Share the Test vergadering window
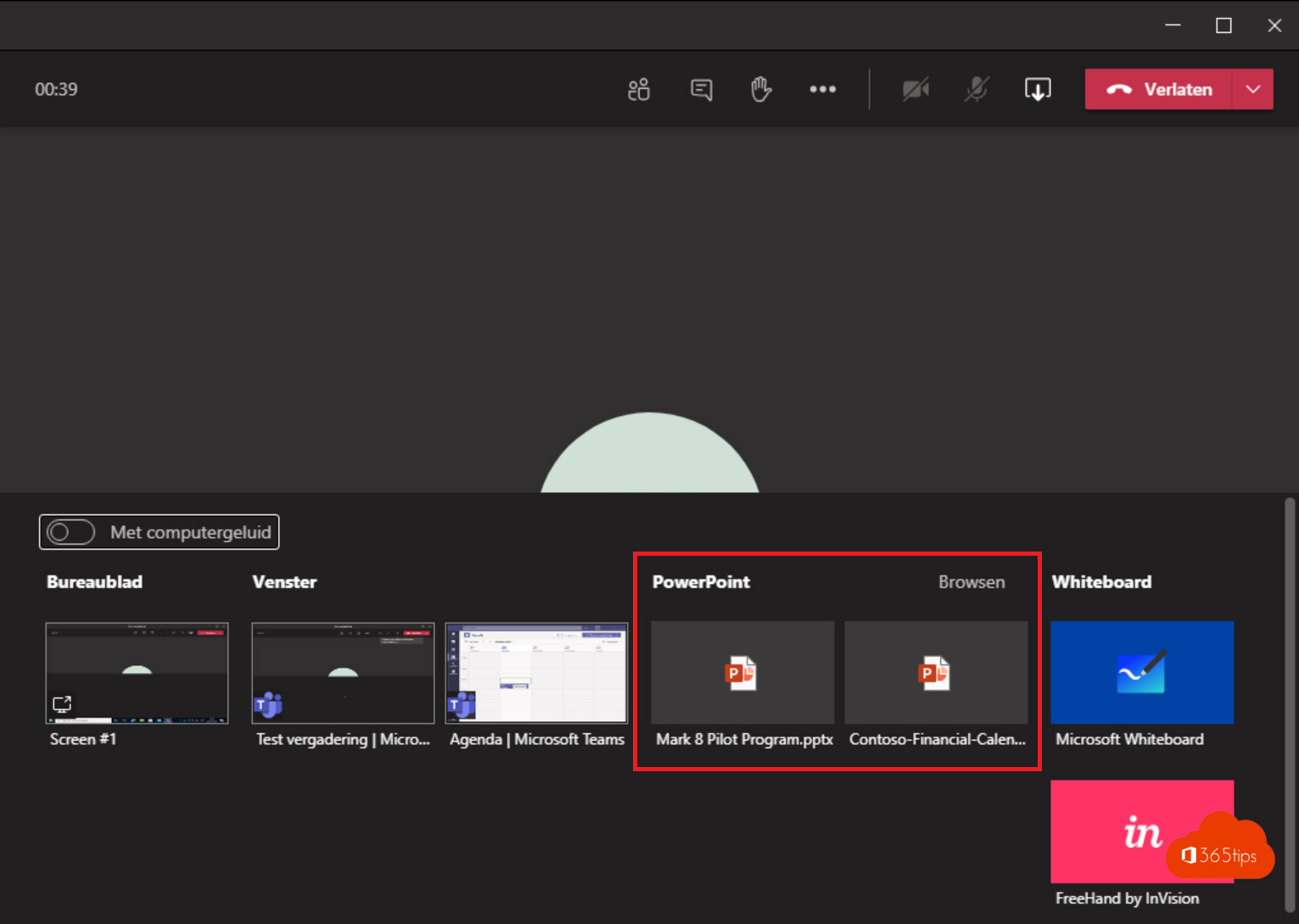Image resolution: width=1299 pixels, height=924 pixels. 343,673
